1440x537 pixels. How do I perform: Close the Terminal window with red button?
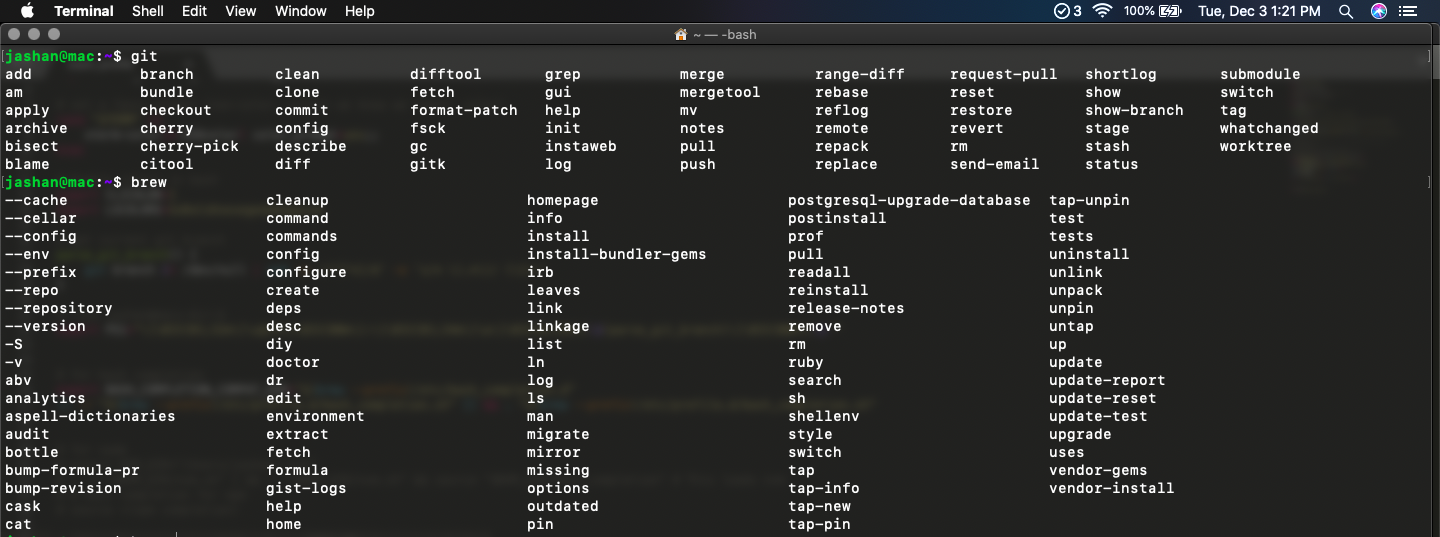(x=15, y=34)
